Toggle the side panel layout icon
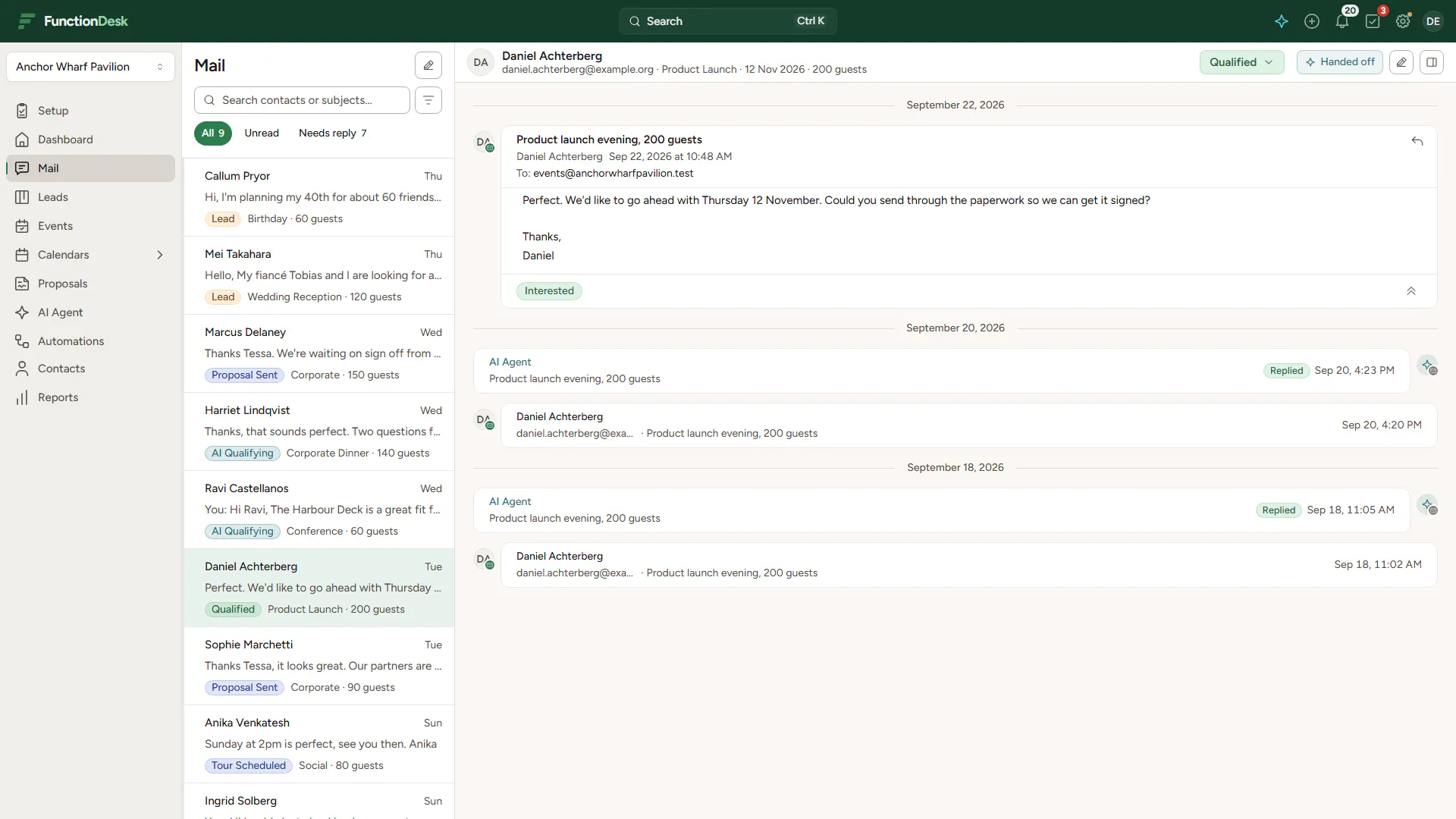Image resolution: width=1456 pixels, height=819 pixels. pyautogui.click(x=1432, y=62)
